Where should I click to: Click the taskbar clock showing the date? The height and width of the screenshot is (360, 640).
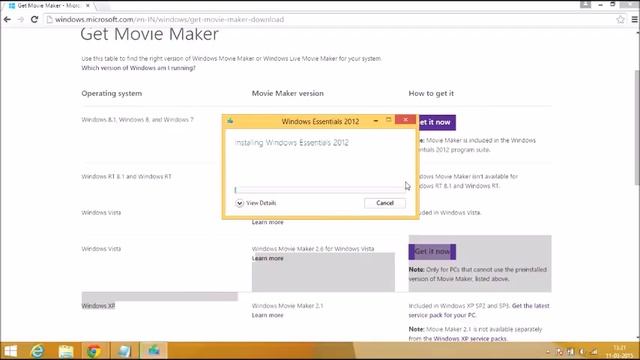[x=619, y=351]
